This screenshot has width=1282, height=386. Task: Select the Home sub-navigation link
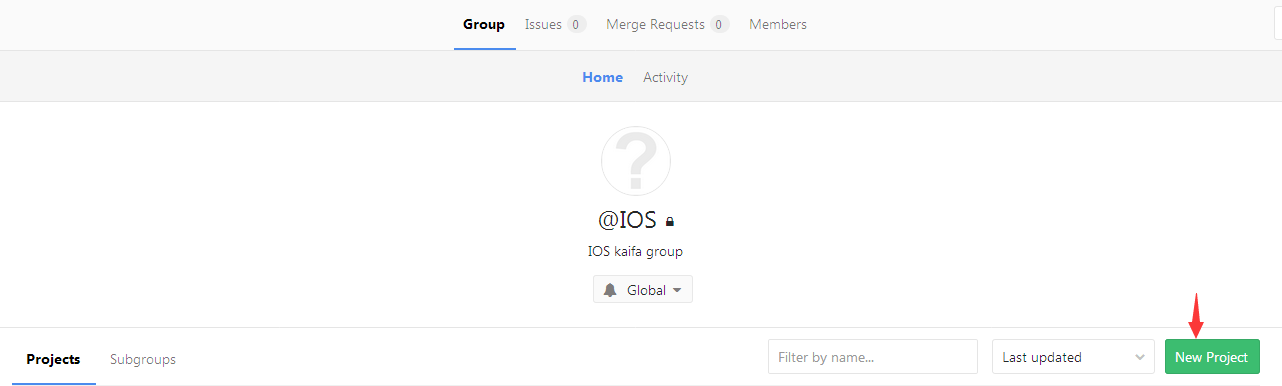pyautogui.click(x=603, y=77)
